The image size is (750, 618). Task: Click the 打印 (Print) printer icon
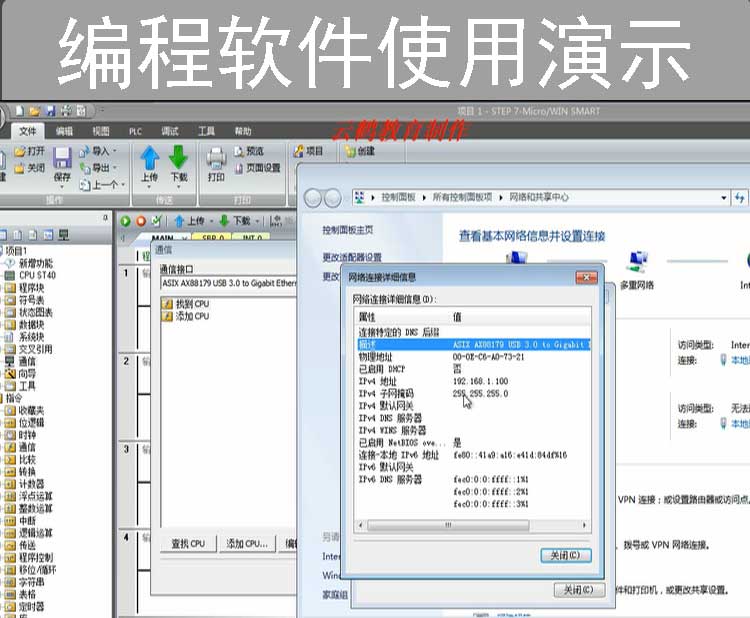coord(216,158)
